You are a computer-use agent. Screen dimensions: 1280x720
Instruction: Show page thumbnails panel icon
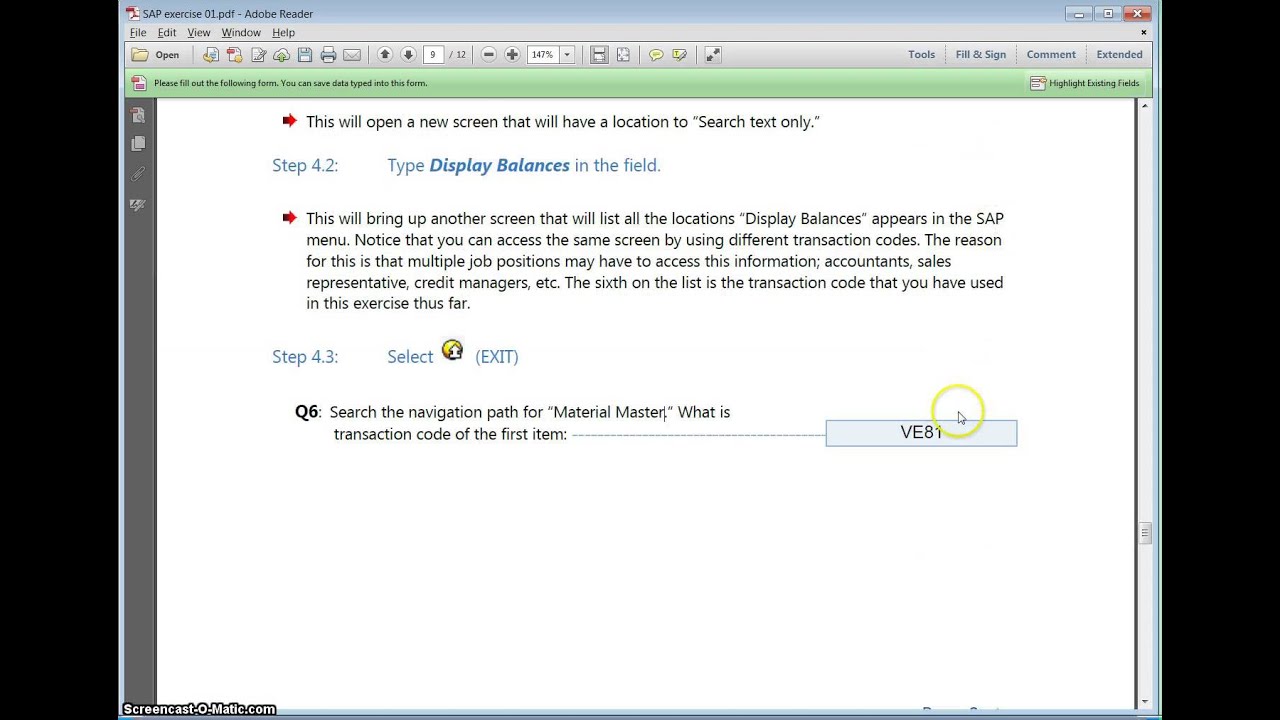click(x=138, y=115)
